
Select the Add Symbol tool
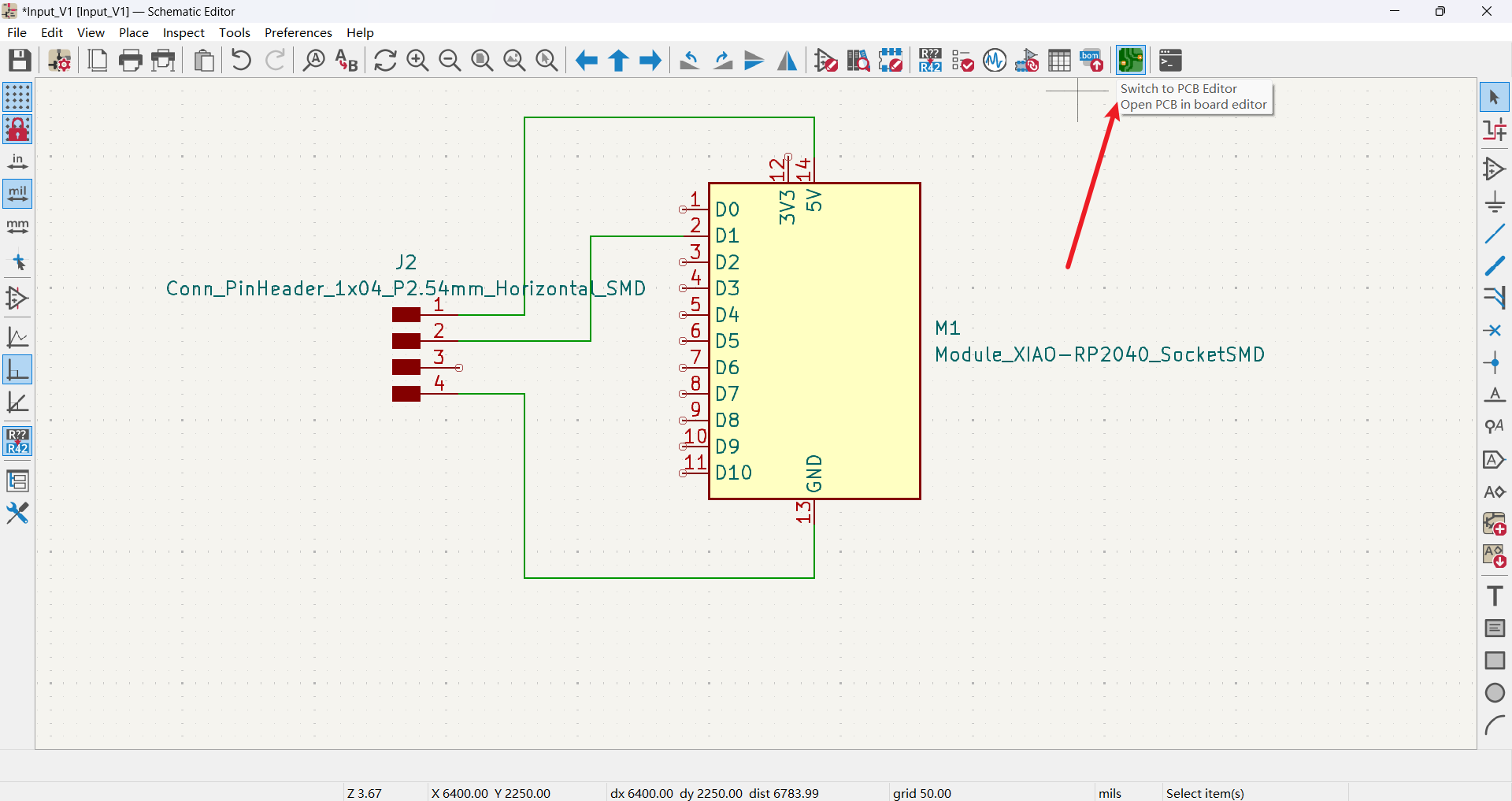pyautogui.click(x=1494, y=169)
